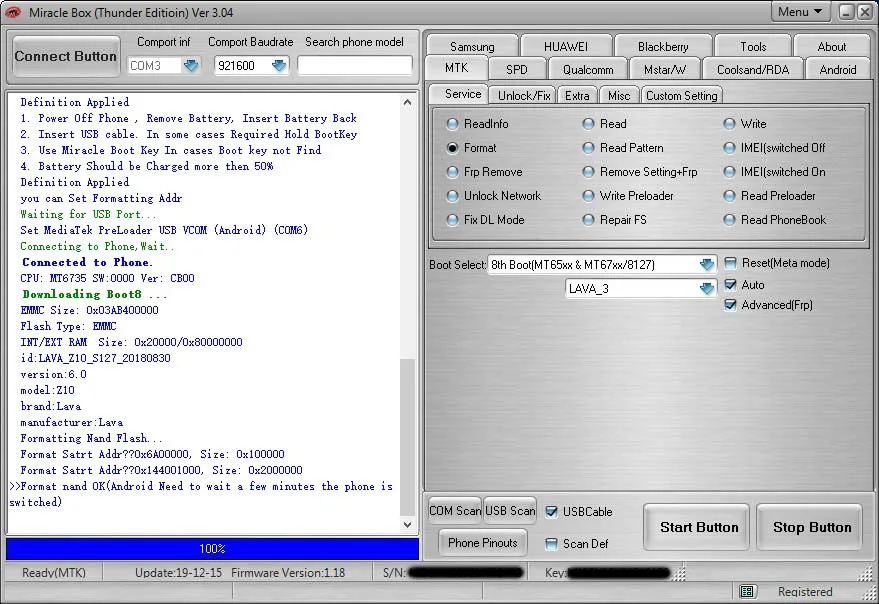Enable the Reset(Meta mode) checkbox

[731, 263]
